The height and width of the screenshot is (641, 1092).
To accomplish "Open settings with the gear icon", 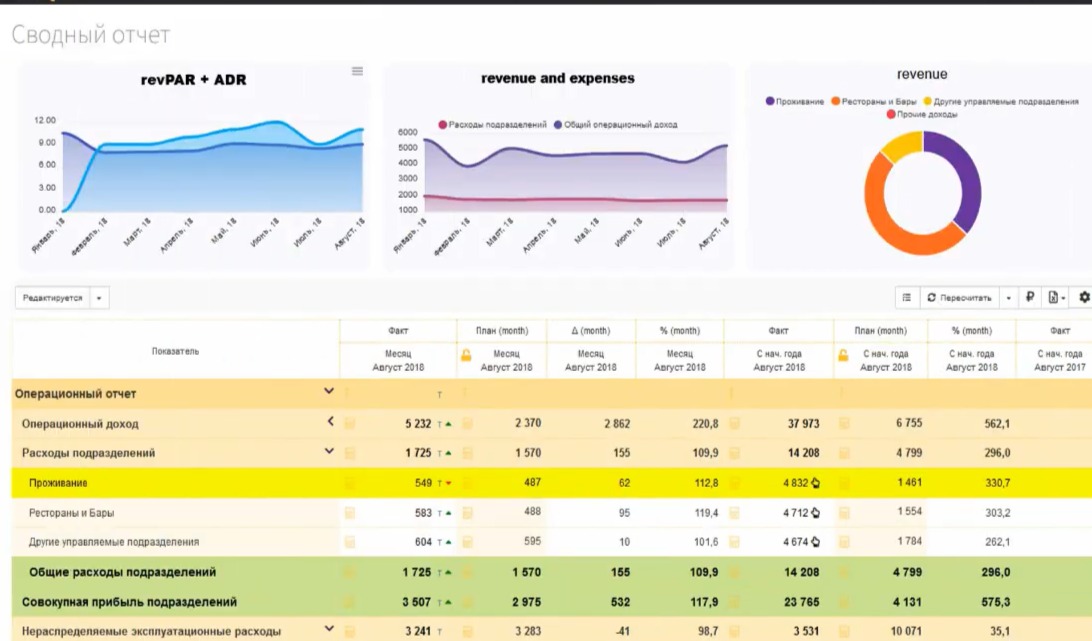I will coord(1084,297).
